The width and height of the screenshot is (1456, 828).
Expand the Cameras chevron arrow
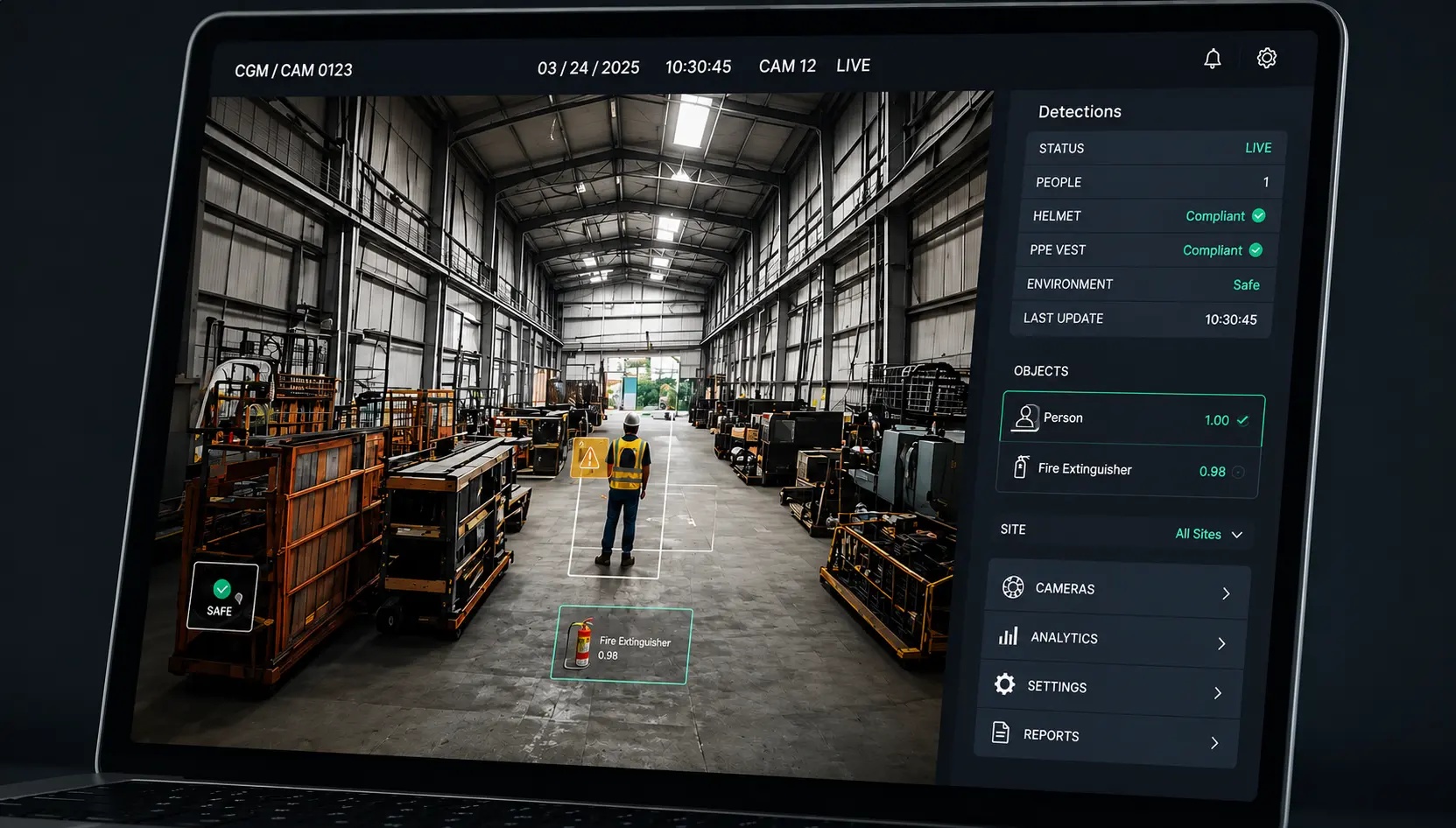tap(1226, 593)
